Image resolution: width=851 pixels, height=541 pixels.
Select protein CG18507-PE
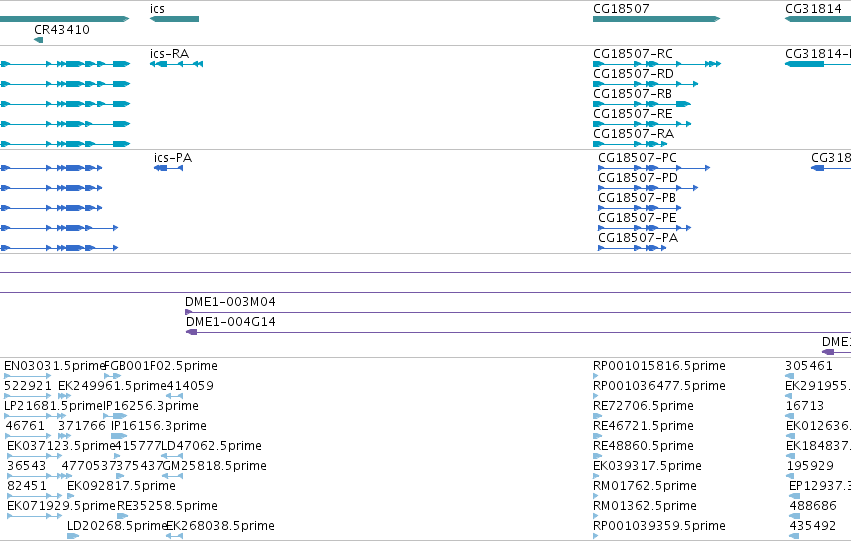(x=637, y=218)
